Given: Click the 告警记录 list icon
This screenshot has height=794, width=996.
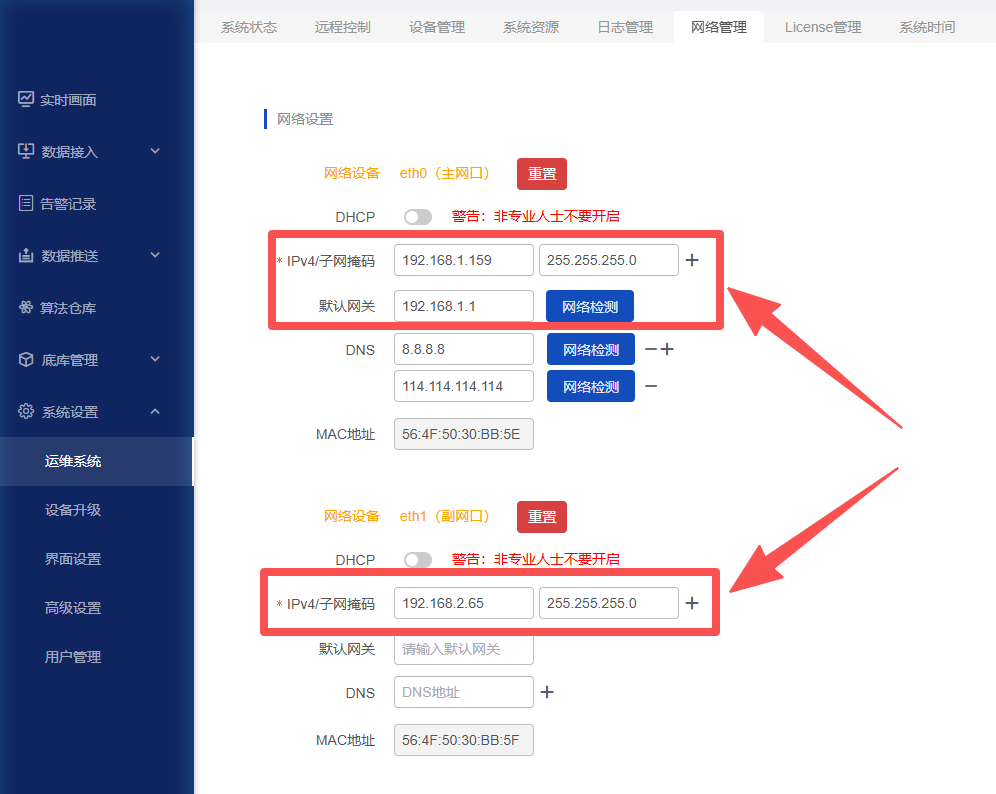Looking at the screenshot, I should [27, 203].
